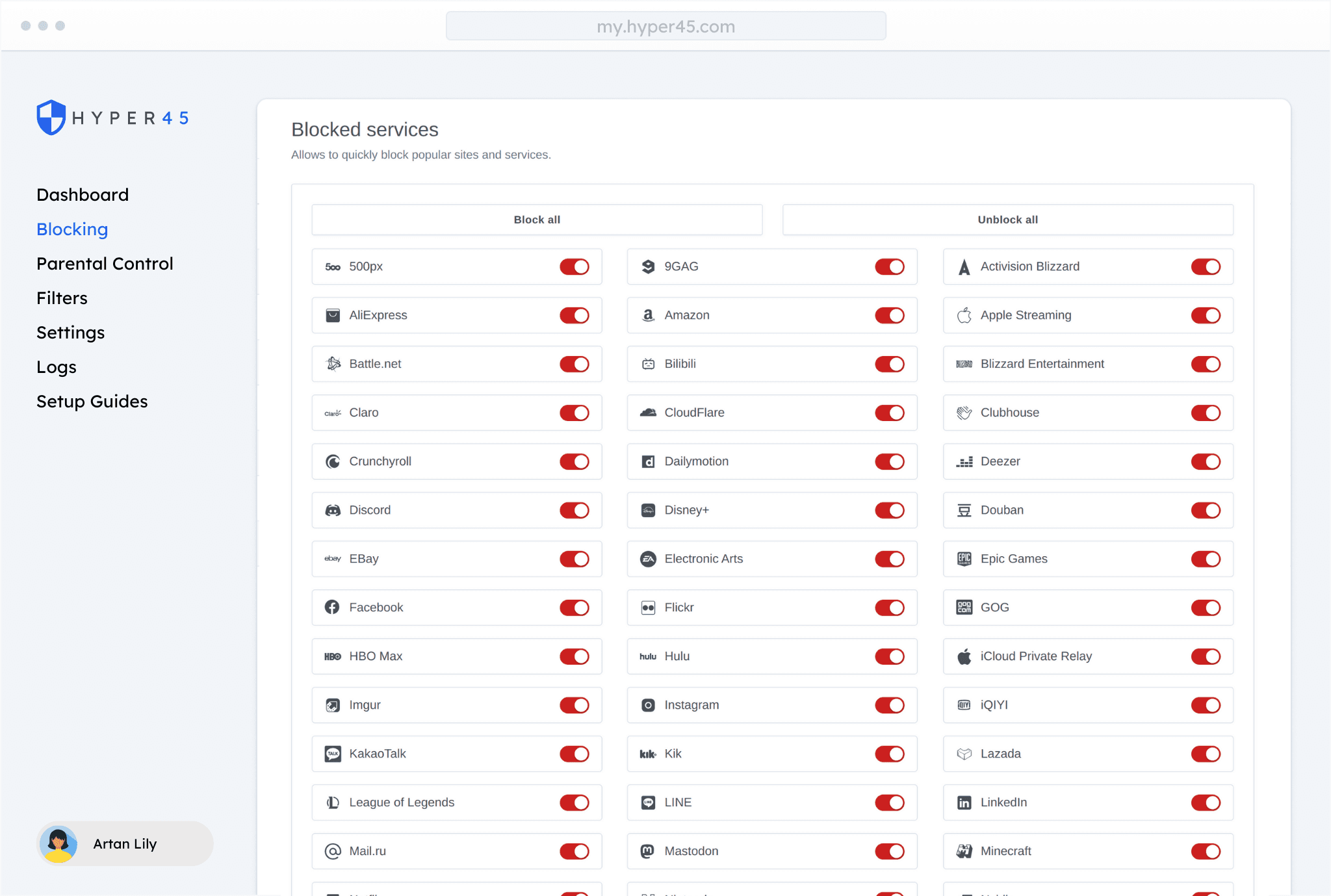Toggle the Hulu block switch
The width and height of the screenshot is (1331, 896).
pyautogui.click(x=890, y=656)
